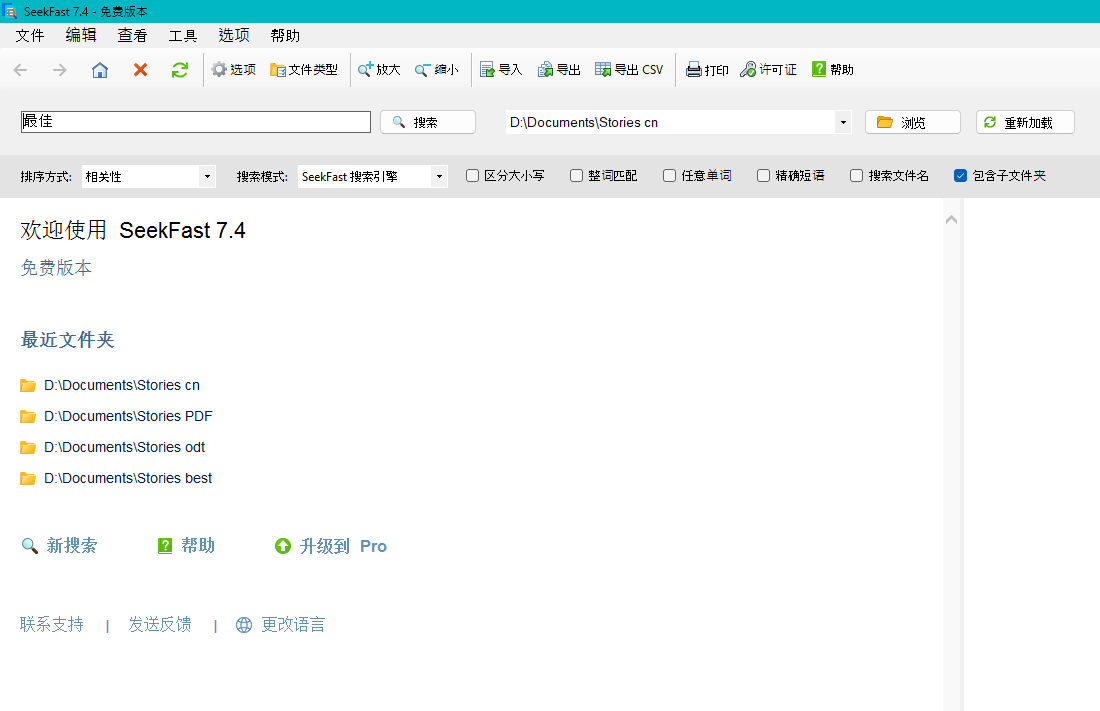Click the 导出 export tool
Screen dimensions: 1100x711
pos(559,69)
